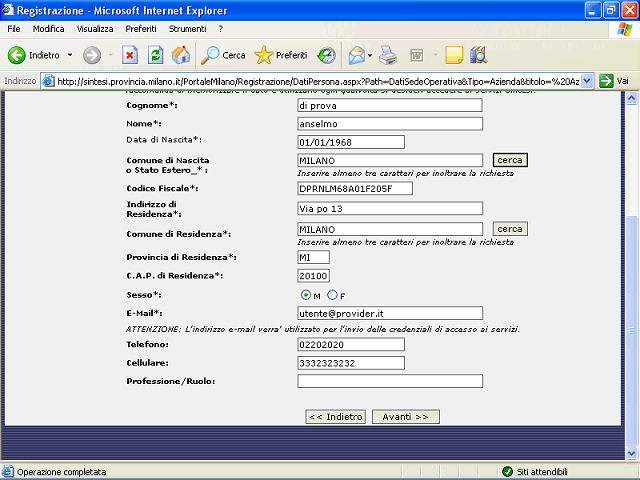Refresh the page with the green arrows icon
Screen dimensions: 640x480
coord(156,55)
